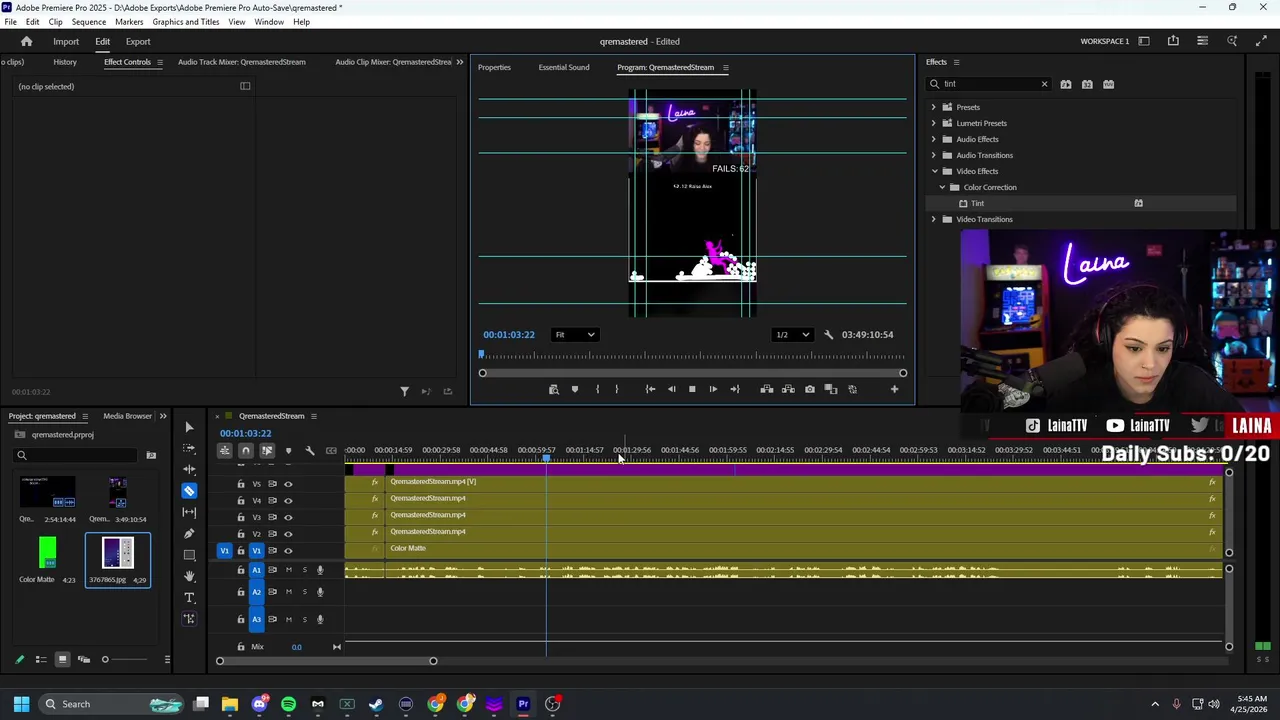Screen dimensions: 1280x720
Task: Select the Type tool
Action: coord(189,597)
